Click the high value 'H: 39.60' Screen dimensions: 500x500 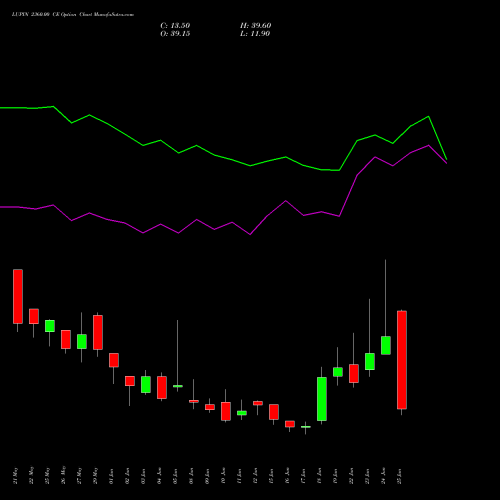coord(256,26)
